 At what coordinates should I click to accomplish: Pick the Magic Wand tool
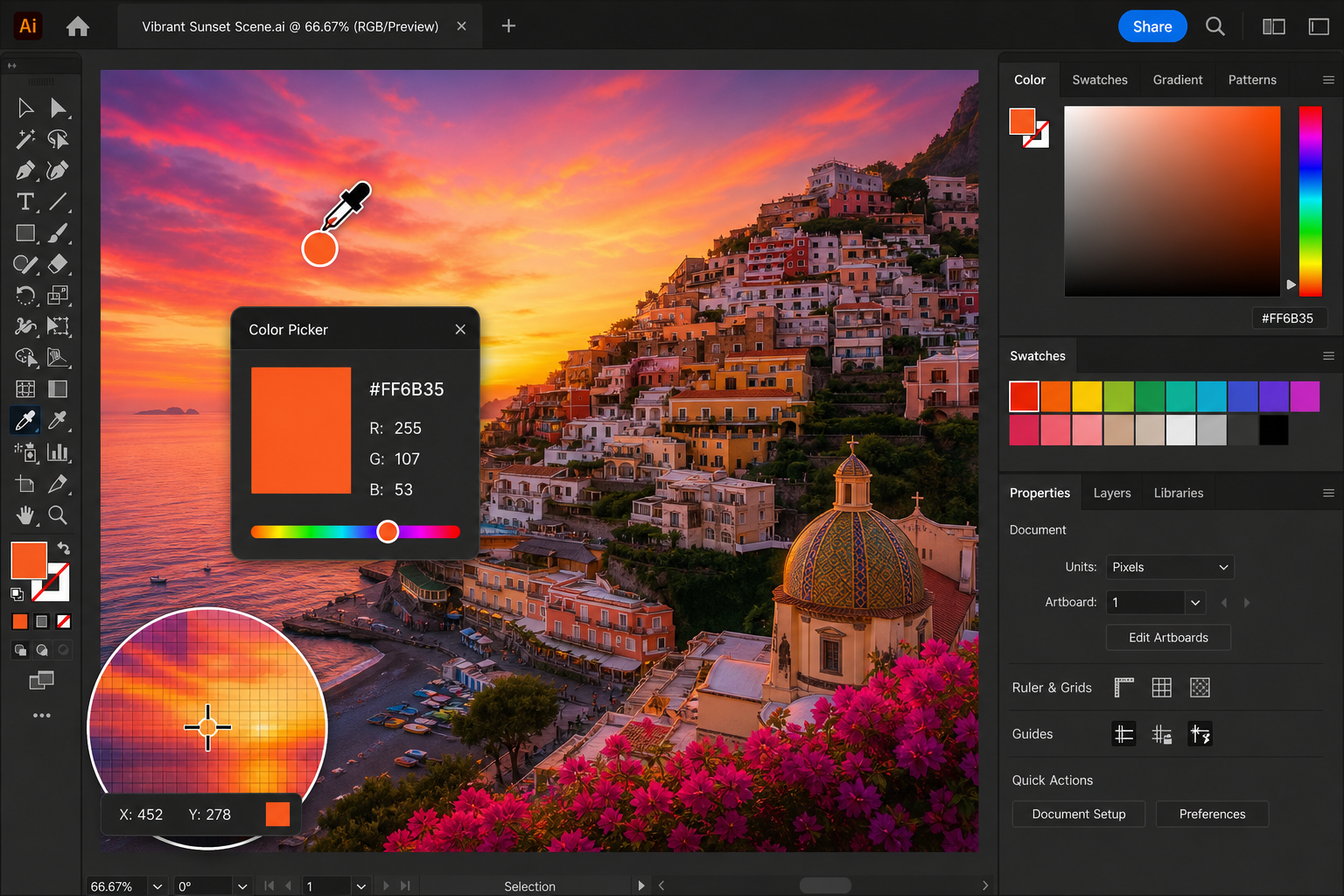click(25, 139)
